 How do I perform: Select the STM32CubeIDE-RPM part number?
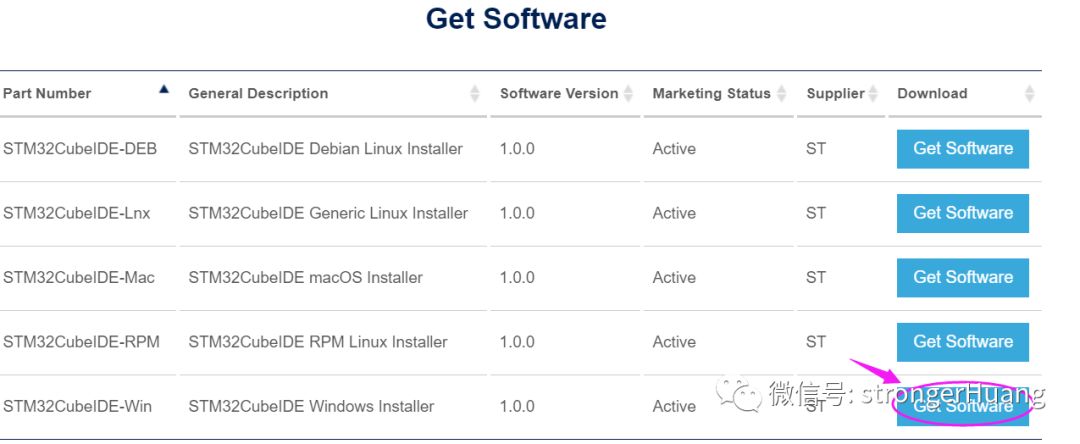click(81, 342)
